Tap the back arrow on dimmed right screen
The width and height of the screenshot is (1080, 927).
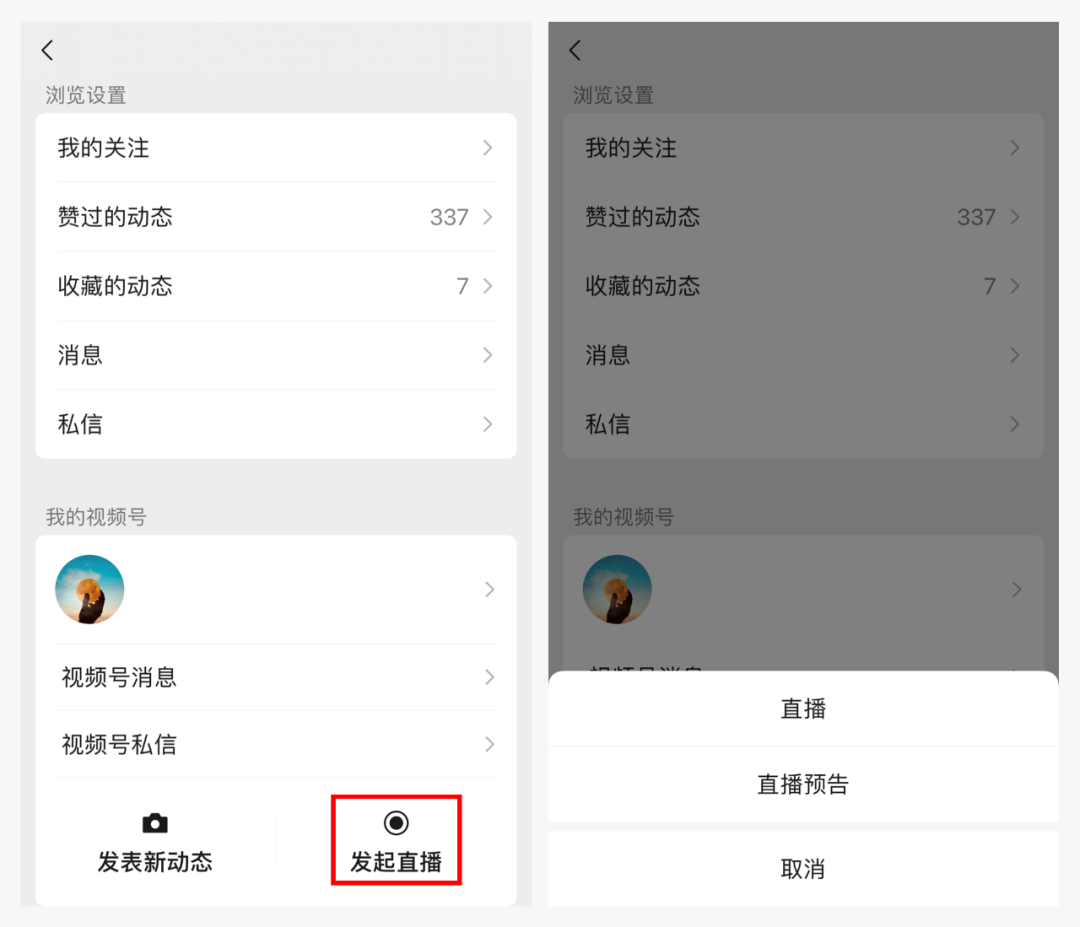[x=575, y=50]
